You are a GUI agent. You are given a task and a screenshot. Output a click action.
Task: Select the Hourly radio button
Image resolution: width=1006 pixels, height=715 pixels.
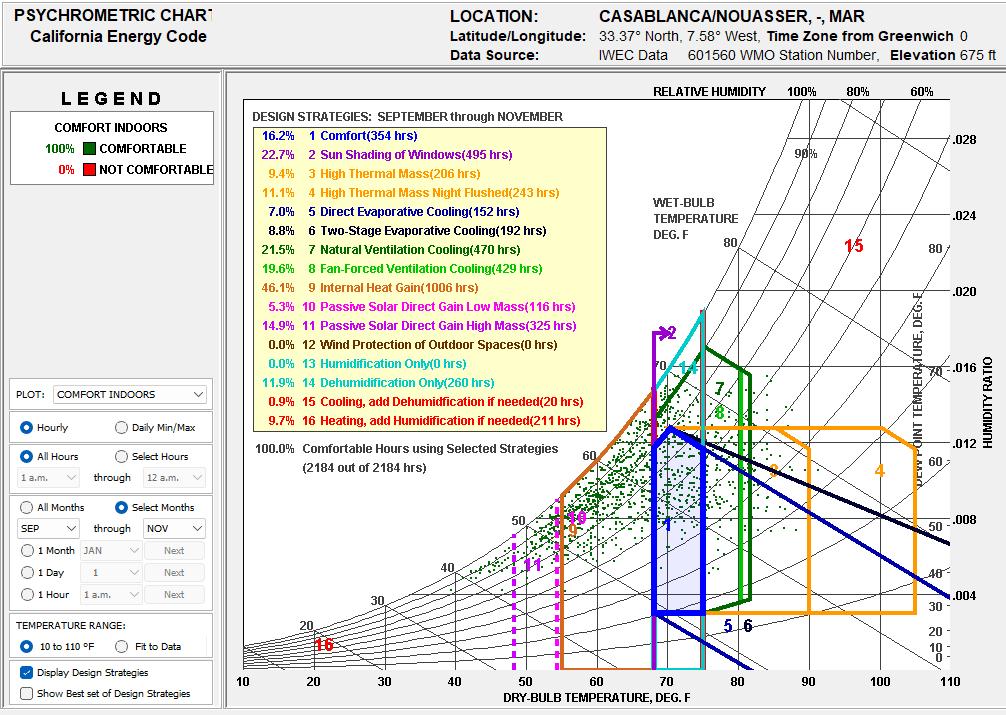coord(26,427)
